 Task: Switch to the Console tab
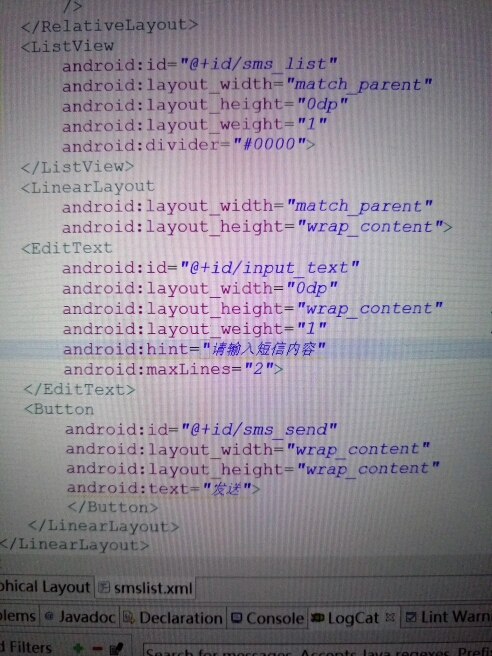click(268, 618)
